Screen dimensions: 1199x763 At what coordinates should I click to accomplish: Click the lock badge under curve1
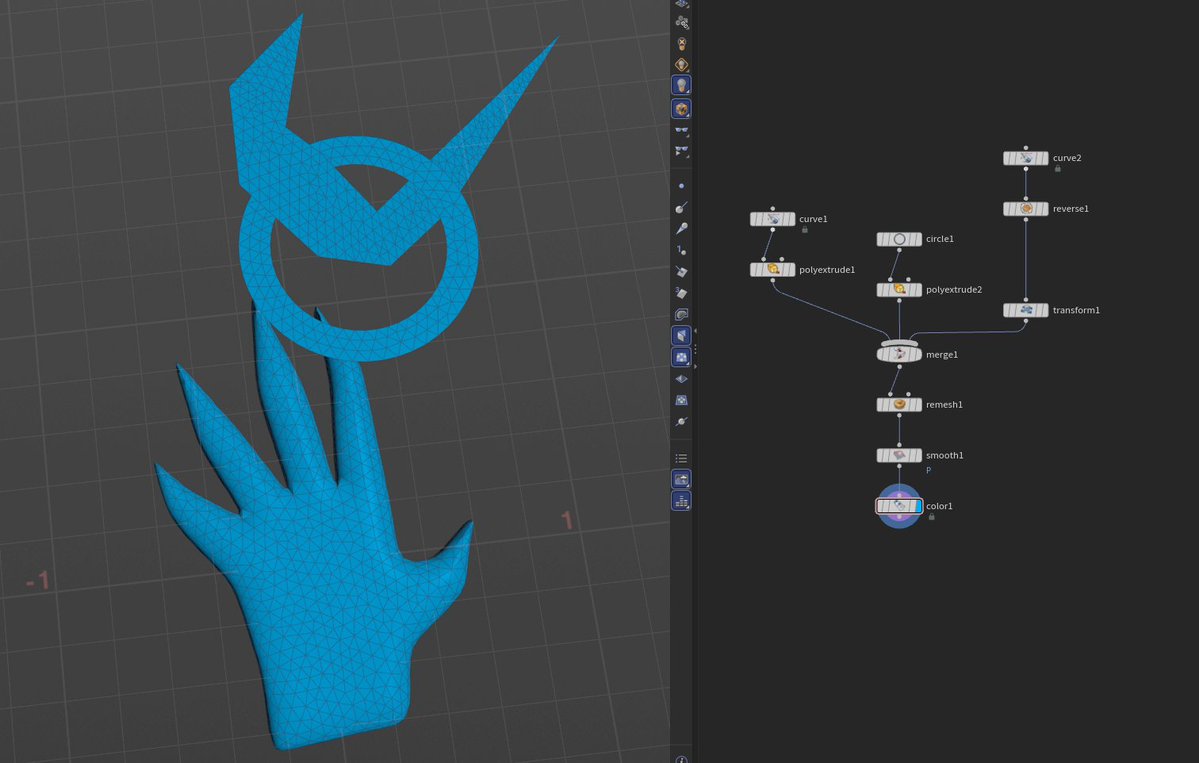[804, 229]
